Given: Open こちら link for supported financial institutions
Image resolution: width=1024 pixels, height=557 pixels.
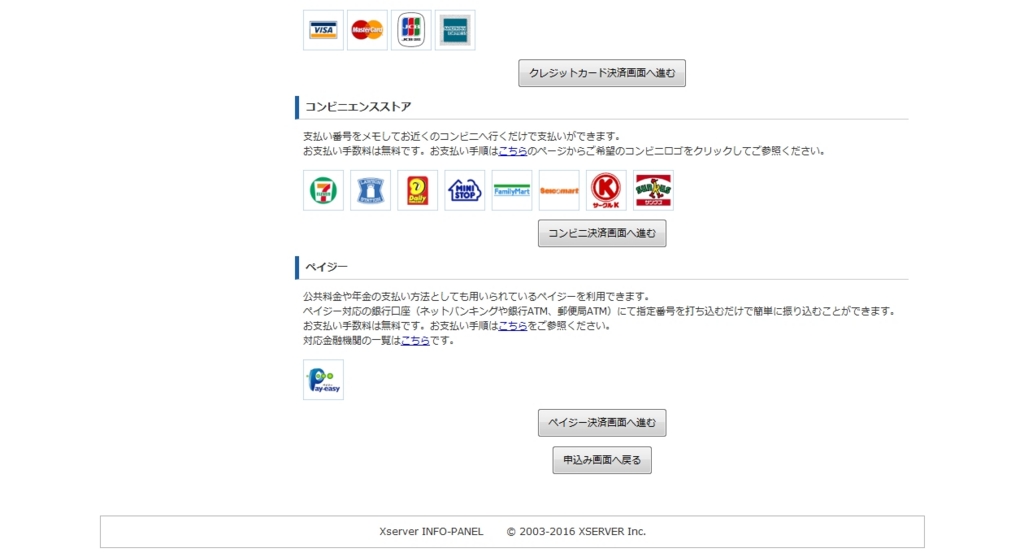Looking at the screenshot, I should click(x=415, y=340).
